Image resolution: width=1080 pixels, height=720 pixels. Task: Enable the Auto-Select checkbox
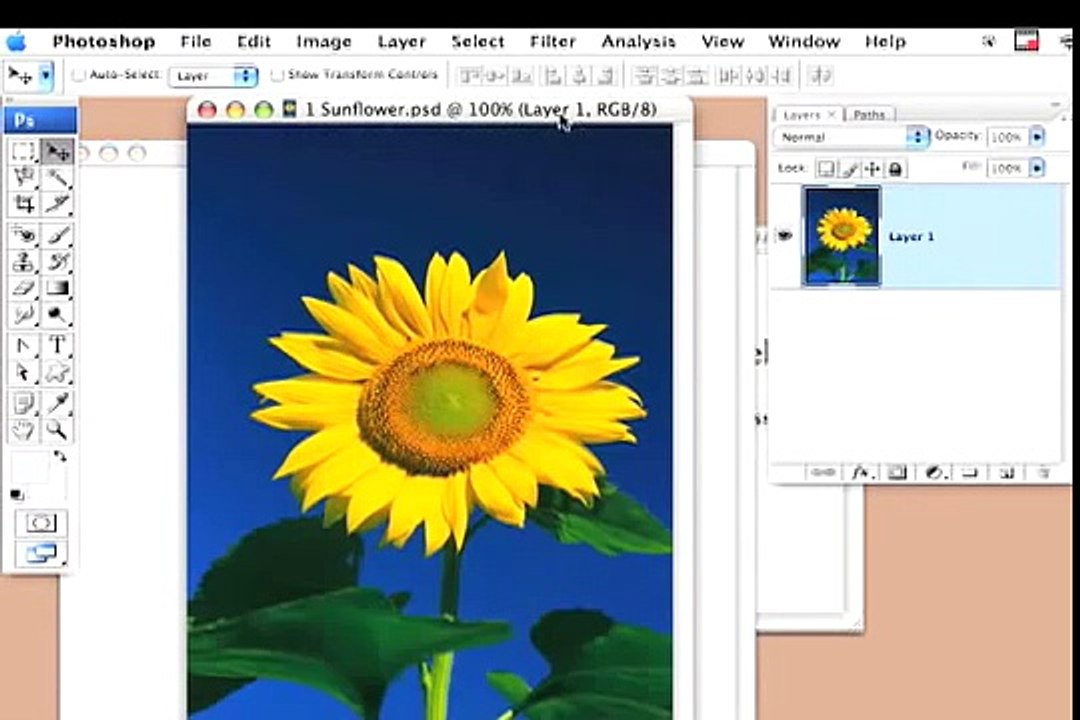[79, 74]
